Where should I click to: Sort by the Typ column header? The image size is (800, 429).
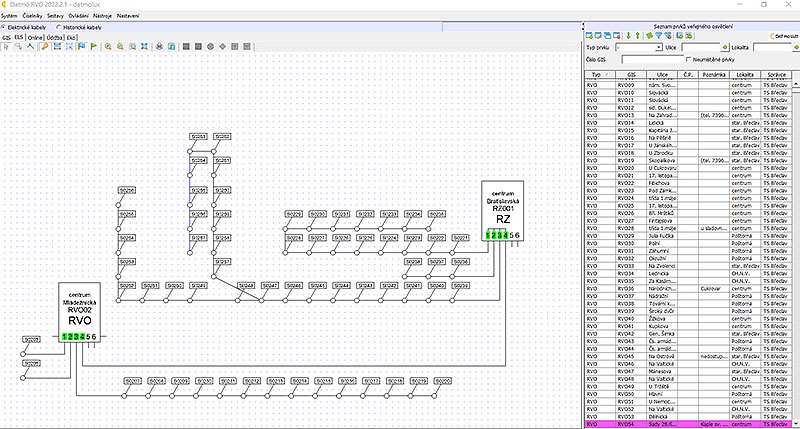[599, 74]
